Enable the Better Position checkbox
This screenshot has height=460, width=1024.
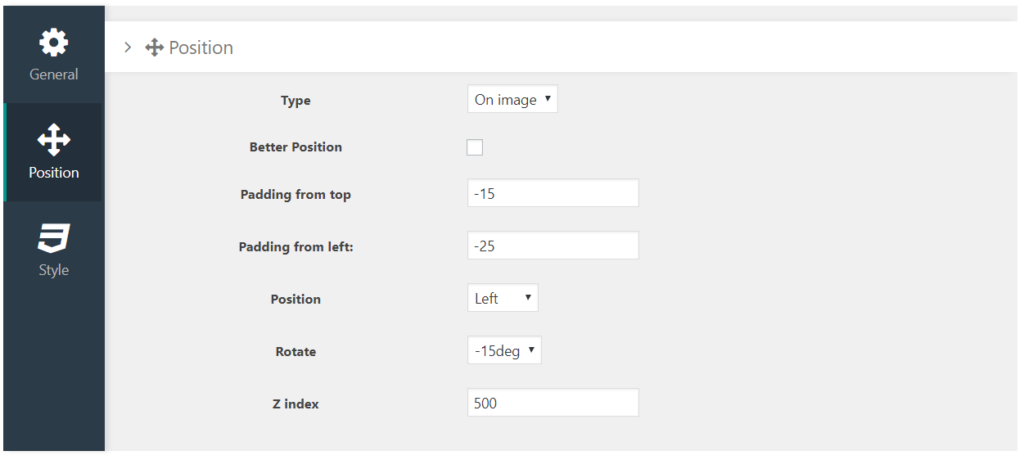pos(475,147)
